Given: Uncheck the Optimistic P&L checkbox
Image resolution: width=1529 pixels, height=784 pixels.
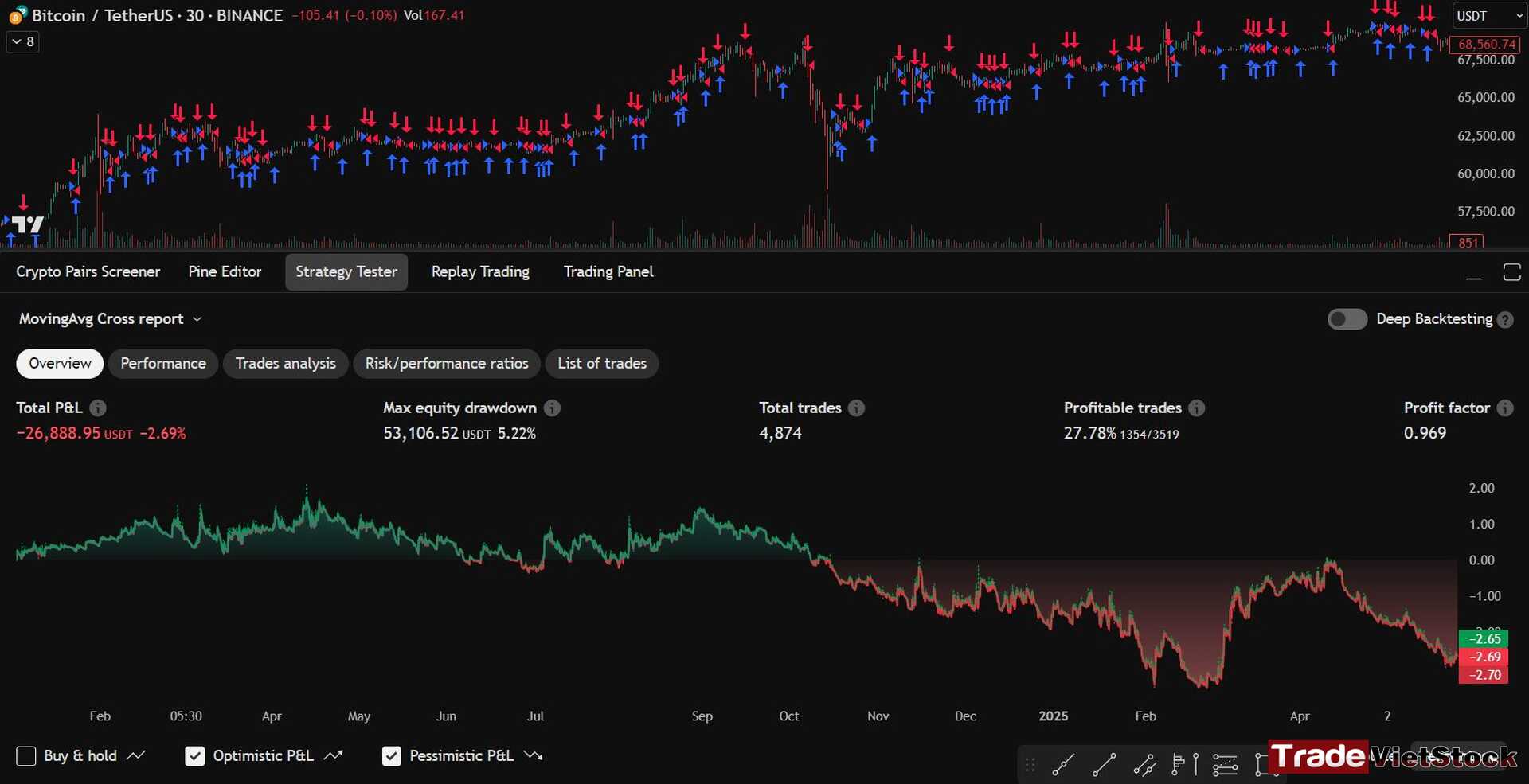Looking at the screenshot, I should (195, 756).
